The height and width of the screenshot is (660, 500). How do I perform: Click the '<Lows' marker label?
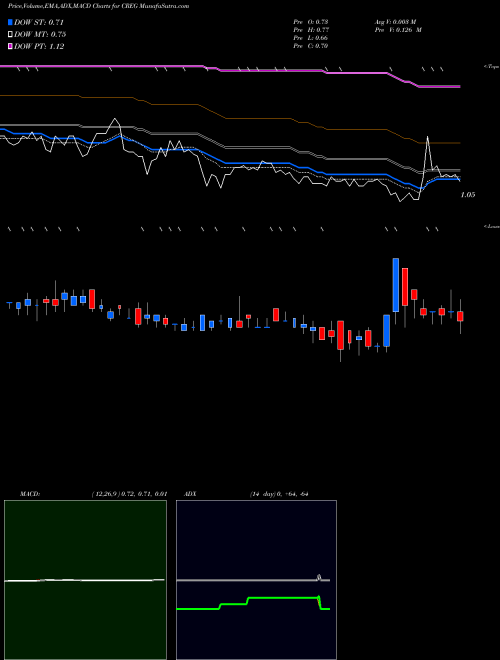[491, 226]
